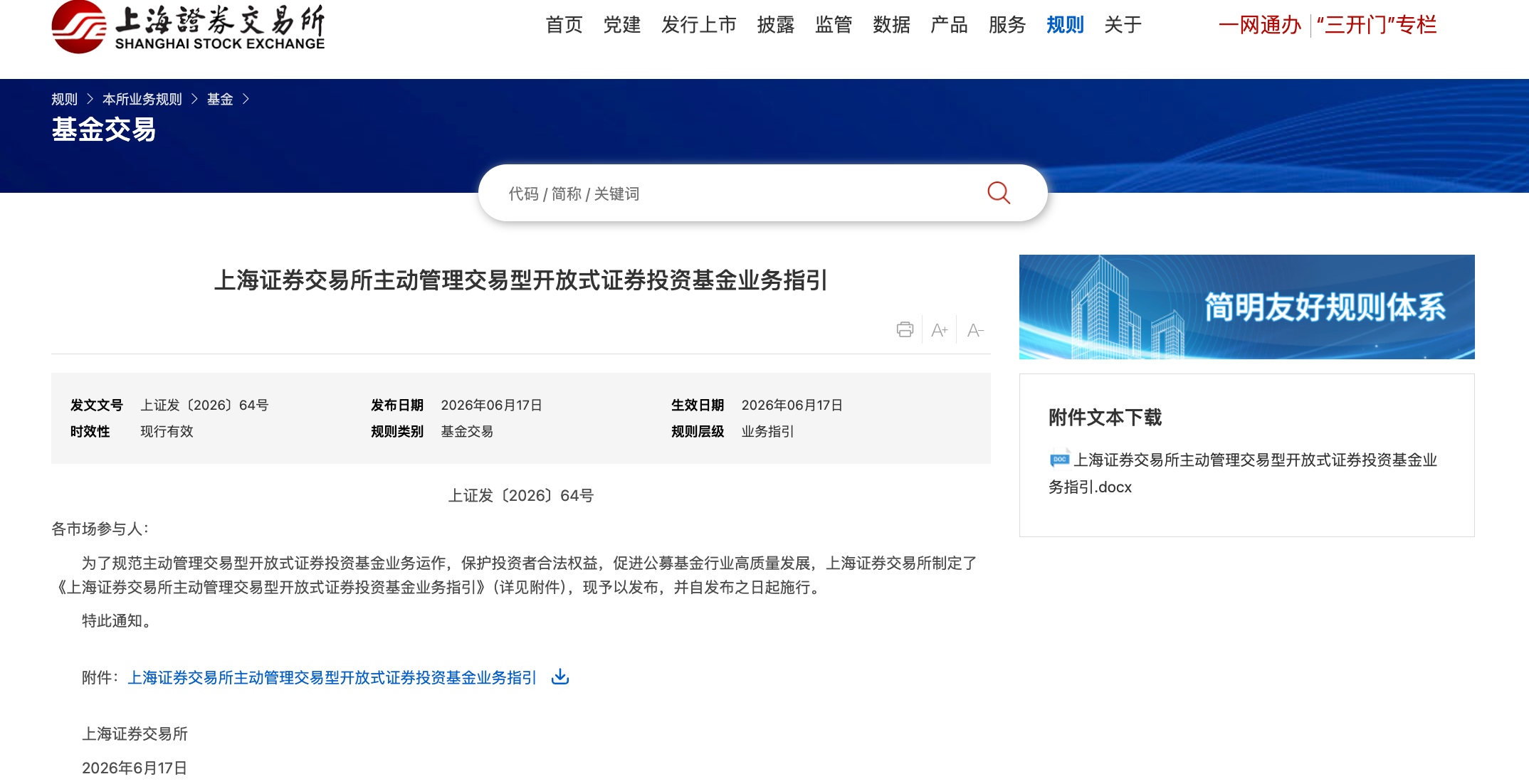Click the 上海证券交易所 signature line
The image size is (1529, 784).
[x=135, y=733]
